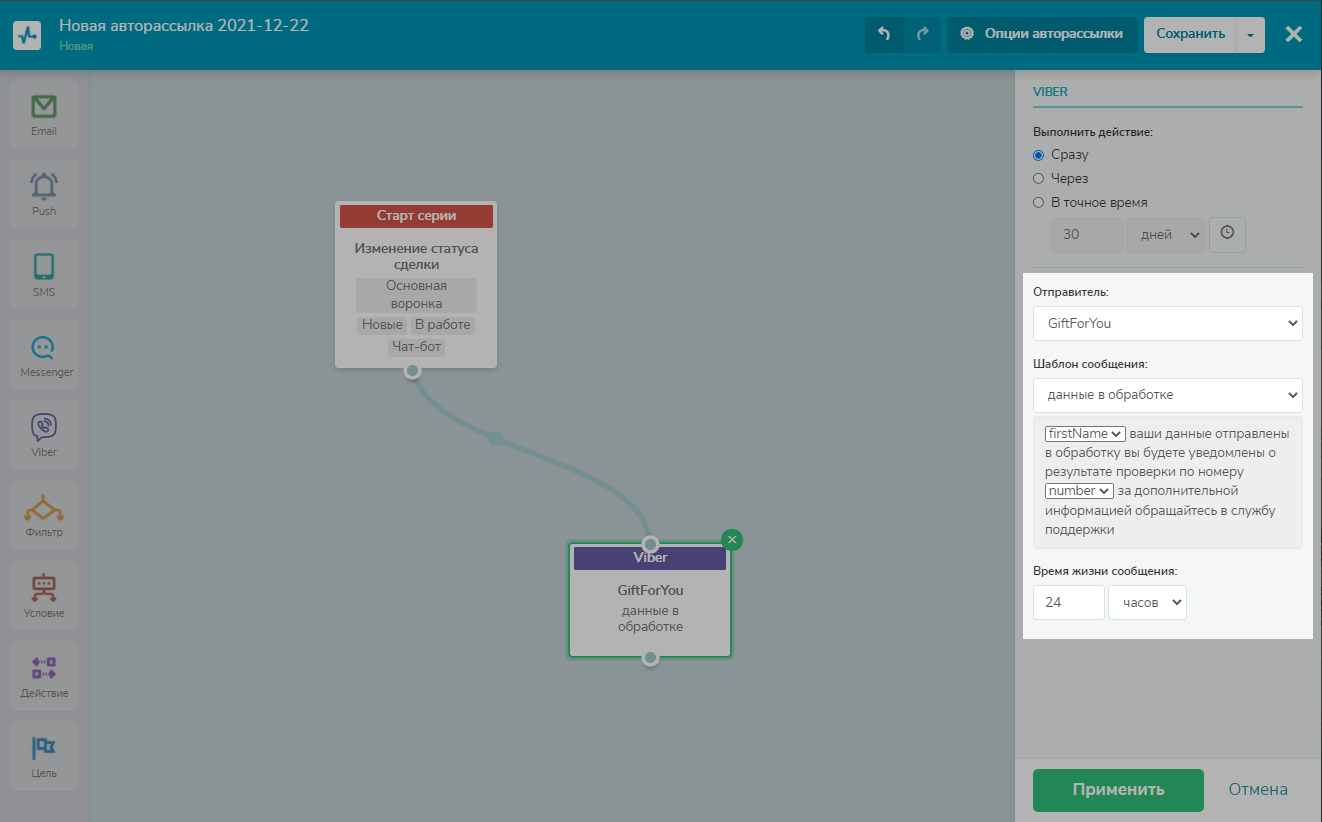Choose the В точное время option
The height and width of the screenshot is (822, 1322).
pos(1039,203)
